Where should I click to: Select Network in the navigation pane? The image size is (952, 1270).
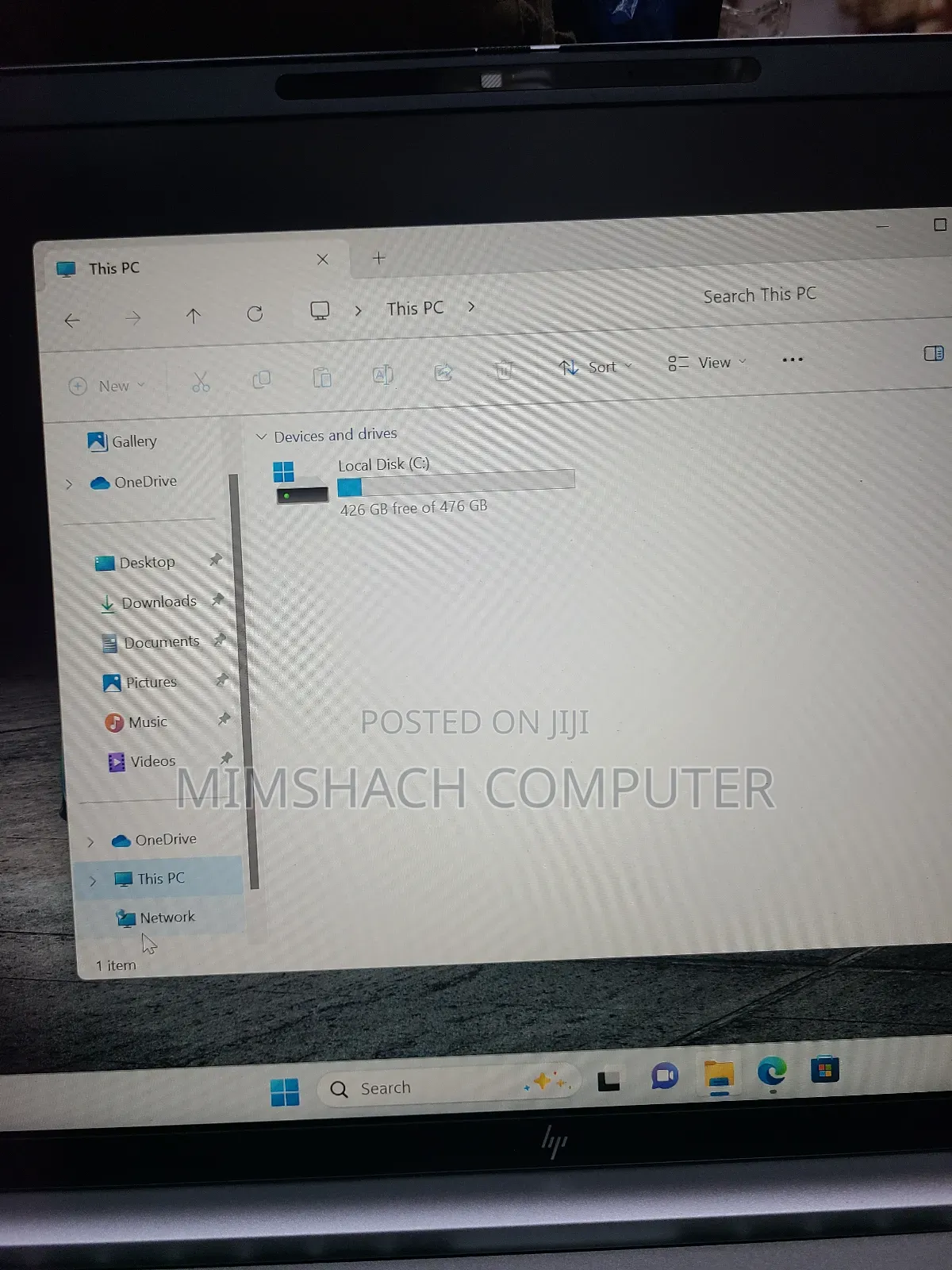155,918
